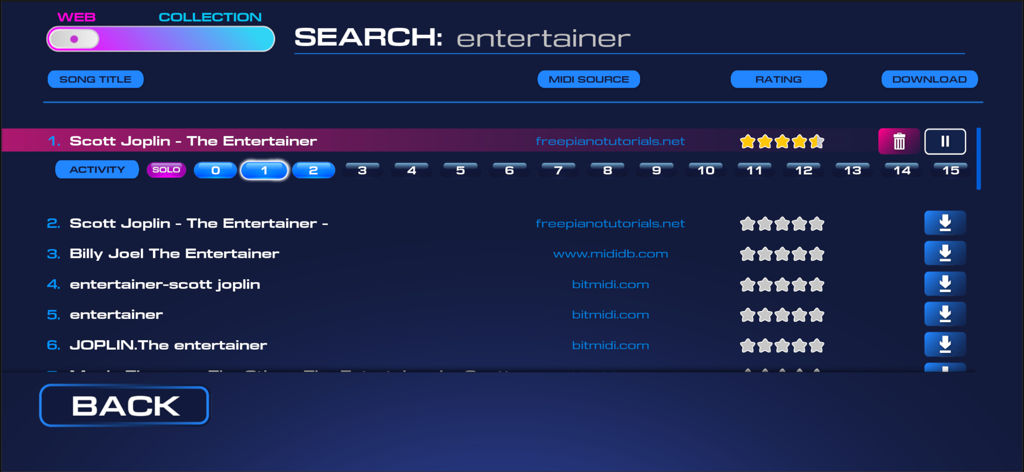Toggle channel 1
Screen dimensions: 1024x472
(x=264, y=170)
